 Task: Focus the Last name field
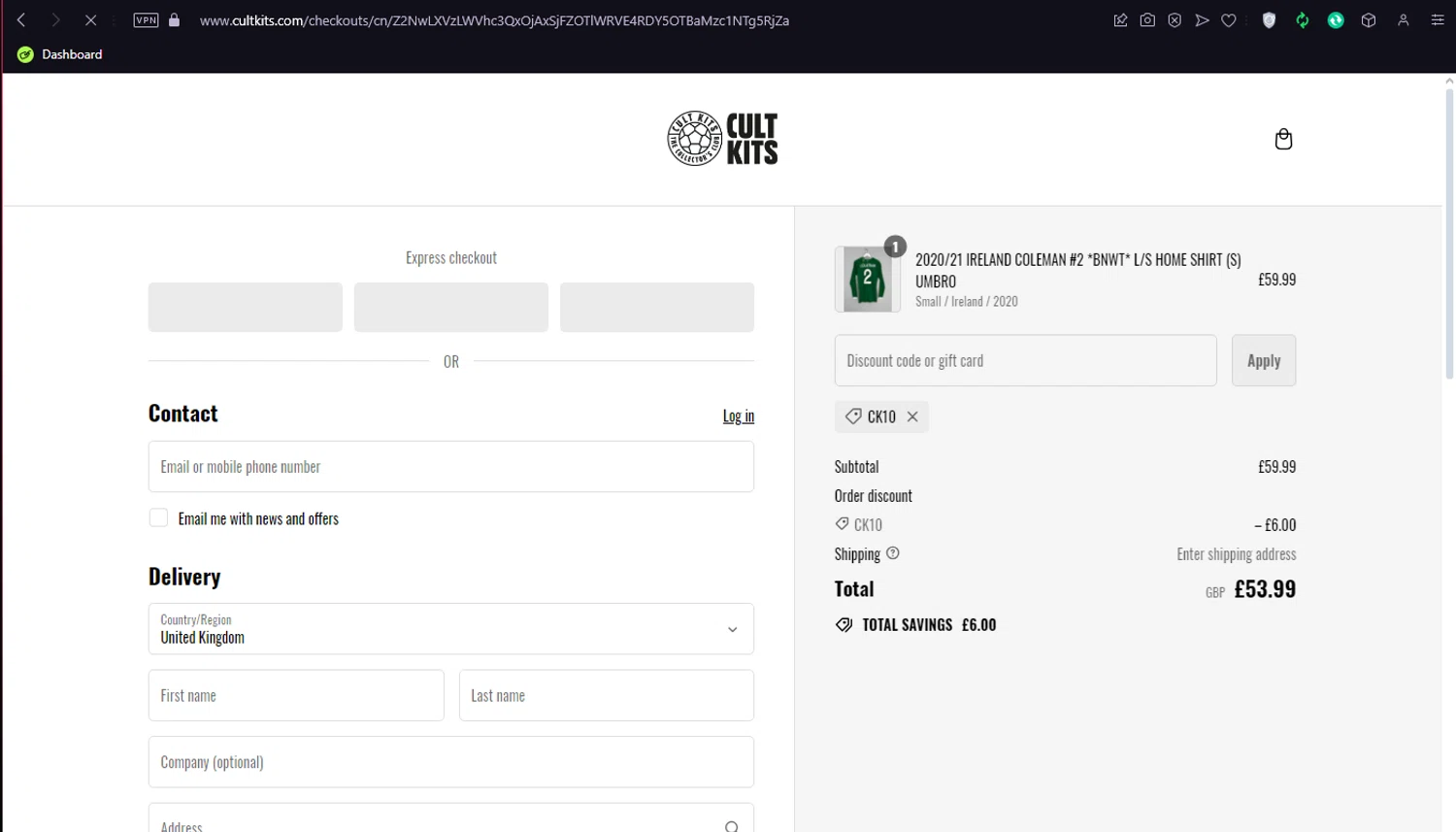(x=607, y=695)
